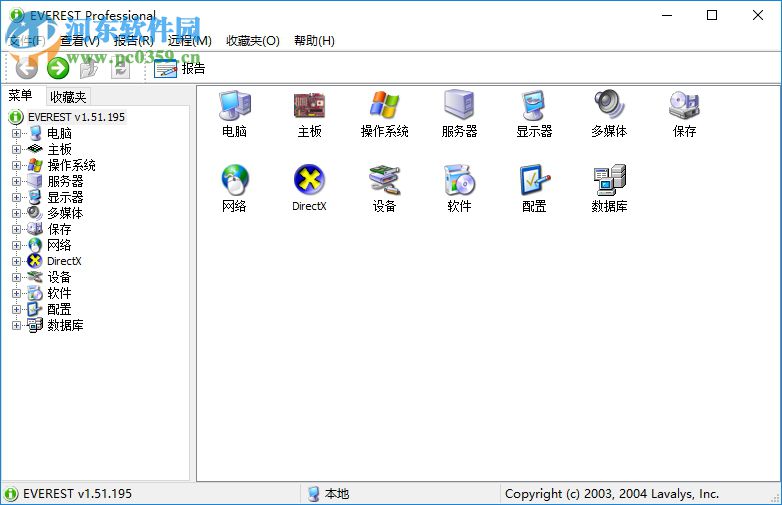
Task: Open the 多媒体 speaker icon in right pane
Action: tap(609, 105)
